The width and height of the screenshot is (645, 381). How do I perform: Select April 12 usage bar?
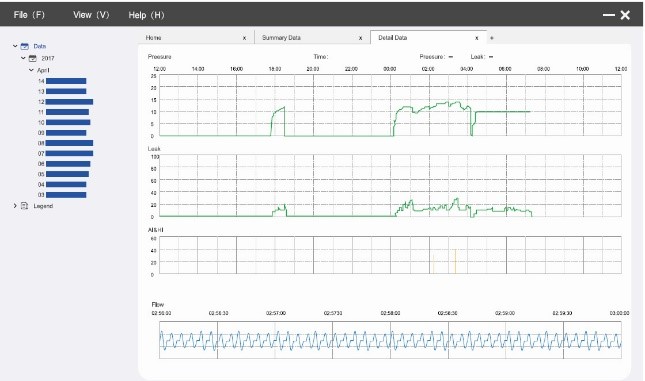(x=70, y=102)
